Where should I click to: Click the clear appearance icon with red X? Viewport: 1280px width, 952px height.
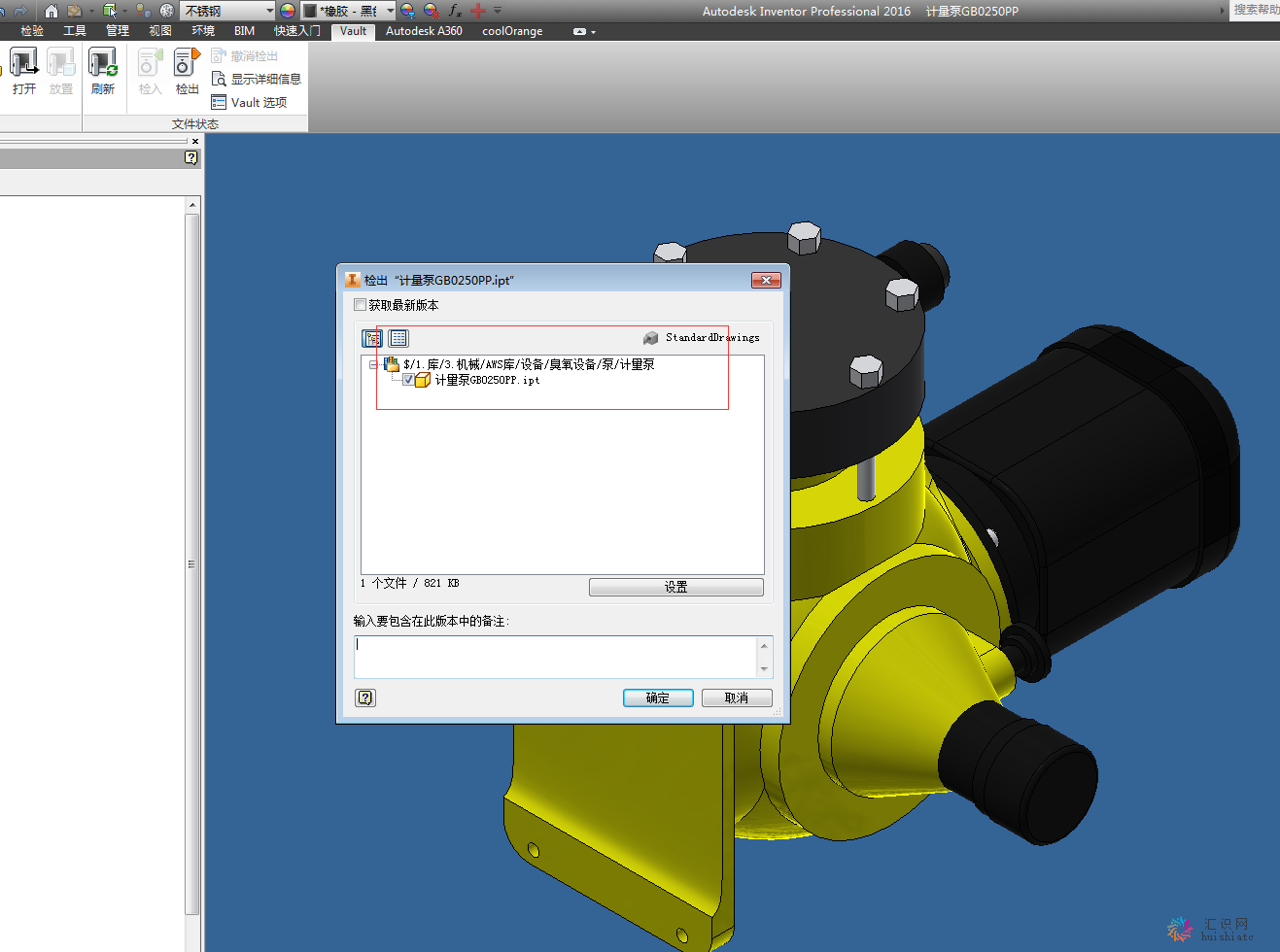(x=431, y=11)
